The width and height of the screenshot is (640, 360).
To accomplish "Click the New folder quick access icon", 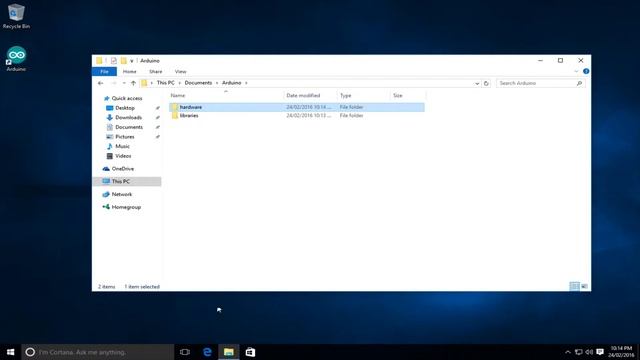I will (124, 61).
